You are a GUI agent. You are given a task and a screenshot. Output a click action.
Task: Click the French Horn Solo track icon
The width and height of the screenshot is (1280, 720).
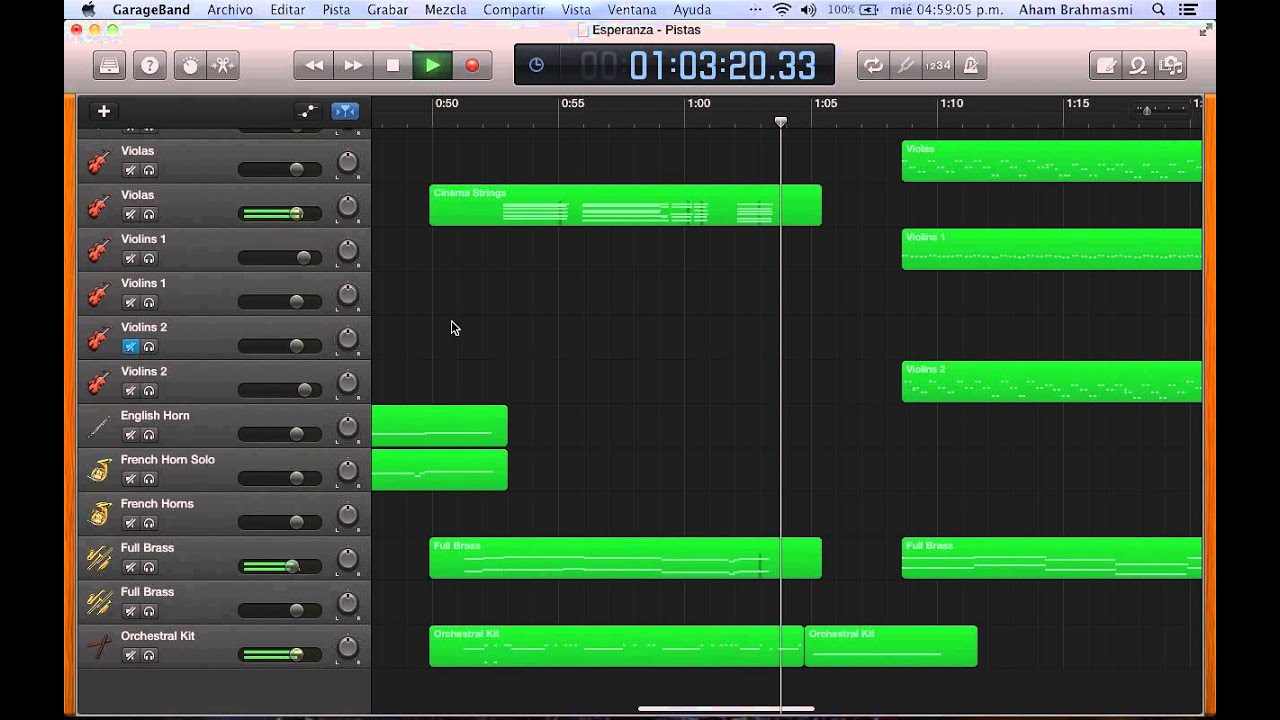(98, 470)
